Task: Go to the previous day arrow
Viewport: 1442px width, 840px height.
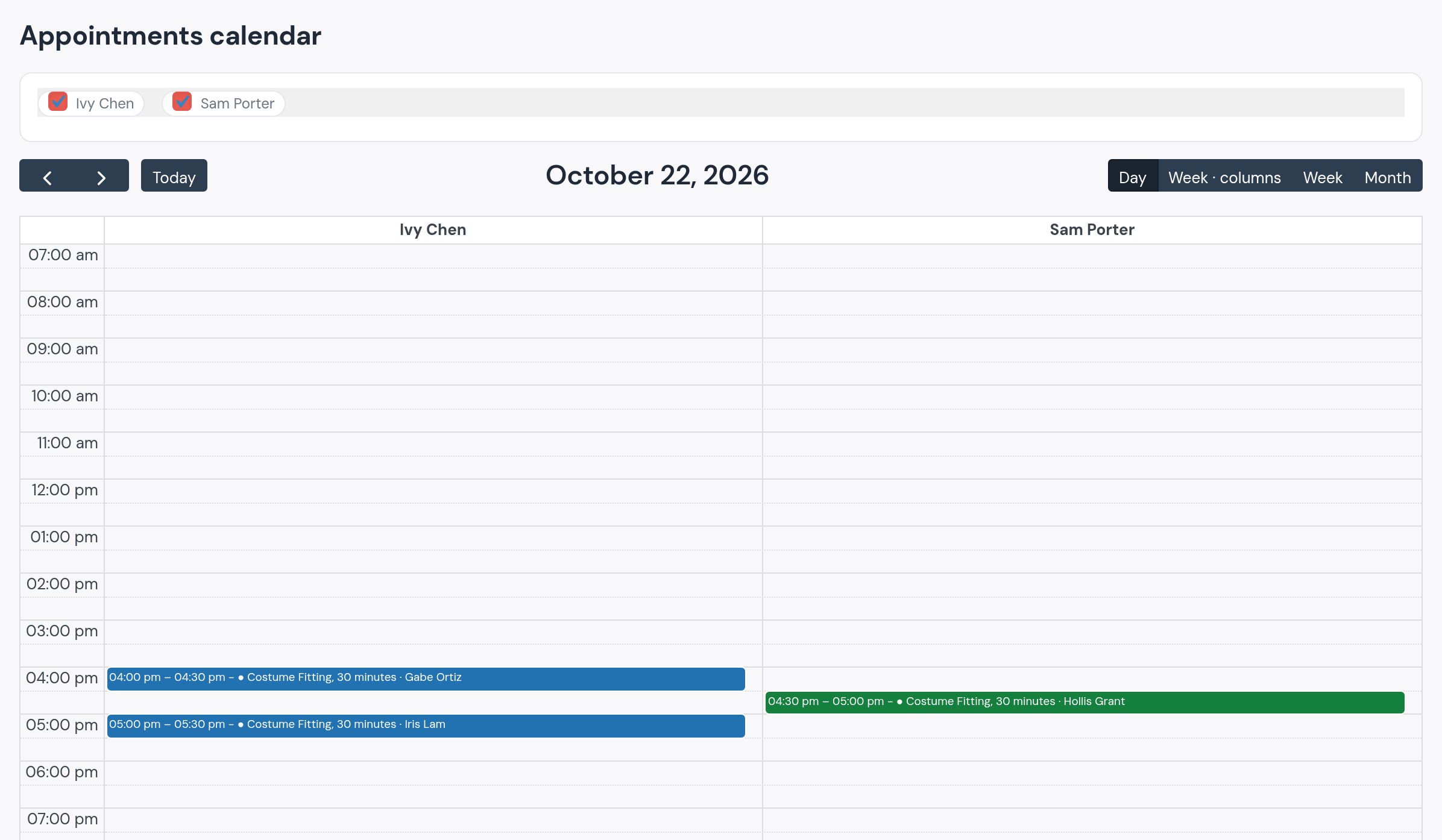Action: coord(47,176)
